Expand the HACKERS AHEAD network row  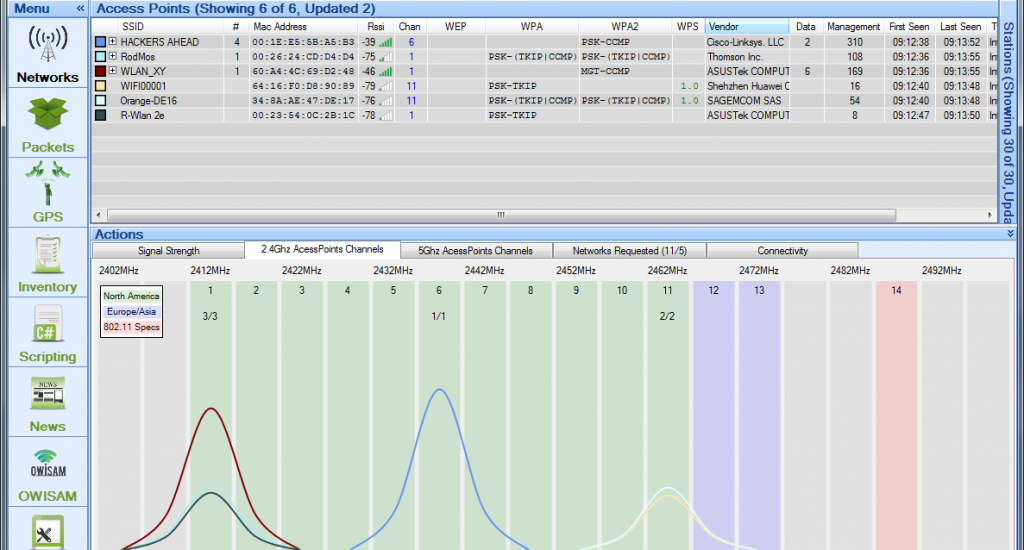click(113, 42)
